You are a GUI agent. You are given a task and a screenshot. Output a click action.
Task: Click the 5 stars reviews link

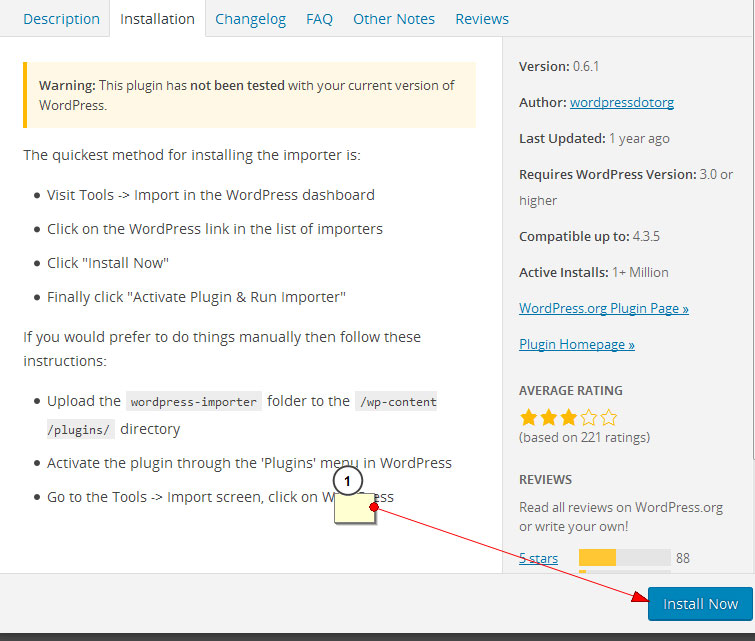pyautogui.click(x=538, y=558)
